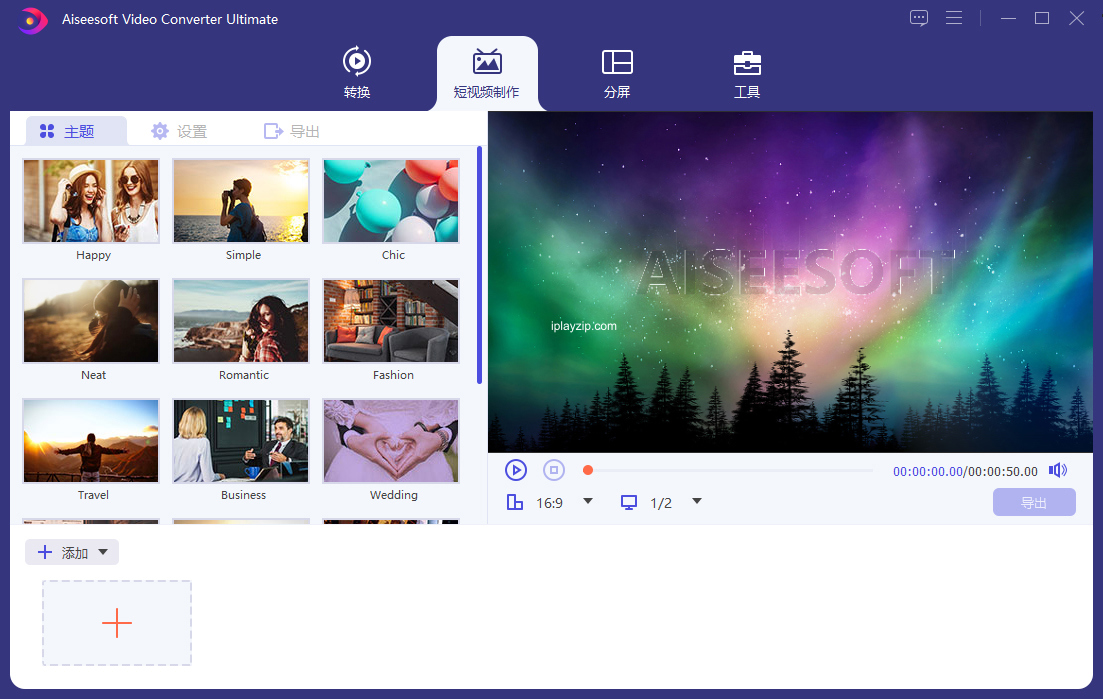This screenshot has height=699, width=1103.
Task: Open the 设置 settings sub-tab
Action: pyautogui.click(x=179, y=131)
